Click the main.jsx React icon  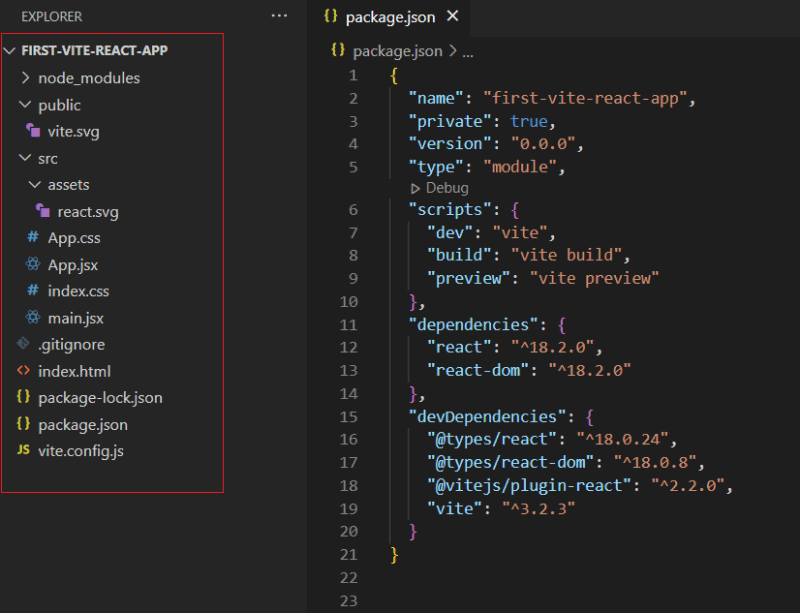point(33,317)
